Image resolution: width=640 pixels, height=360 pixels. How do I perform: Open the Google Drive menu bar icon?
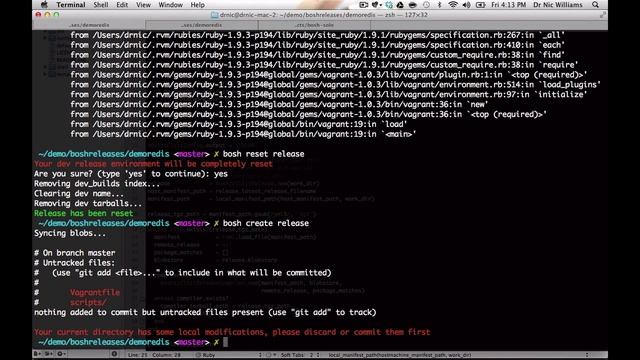pos(400,5)
